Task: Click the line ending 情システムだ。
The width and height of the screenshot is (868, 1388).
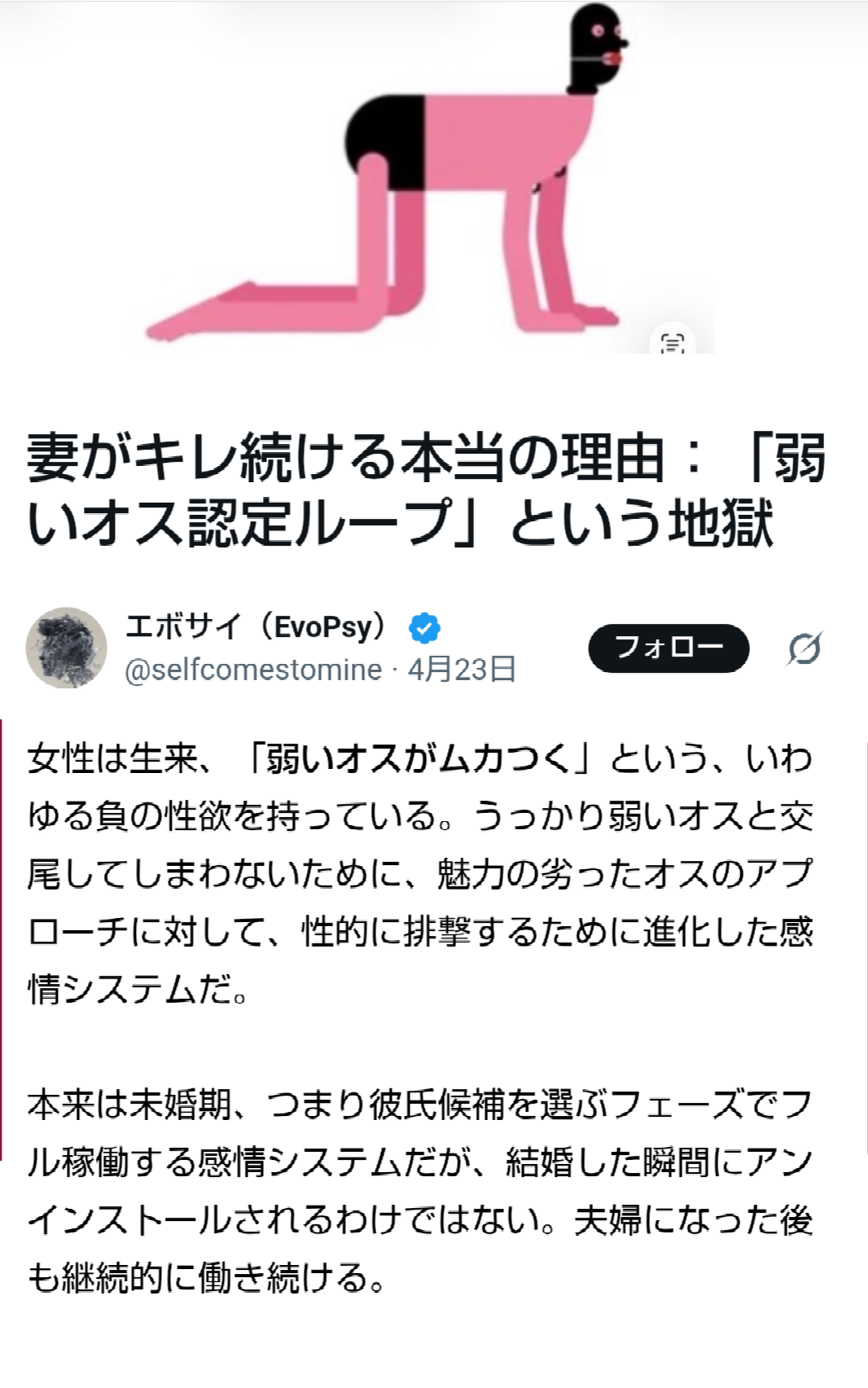Action: click(138, 990)
